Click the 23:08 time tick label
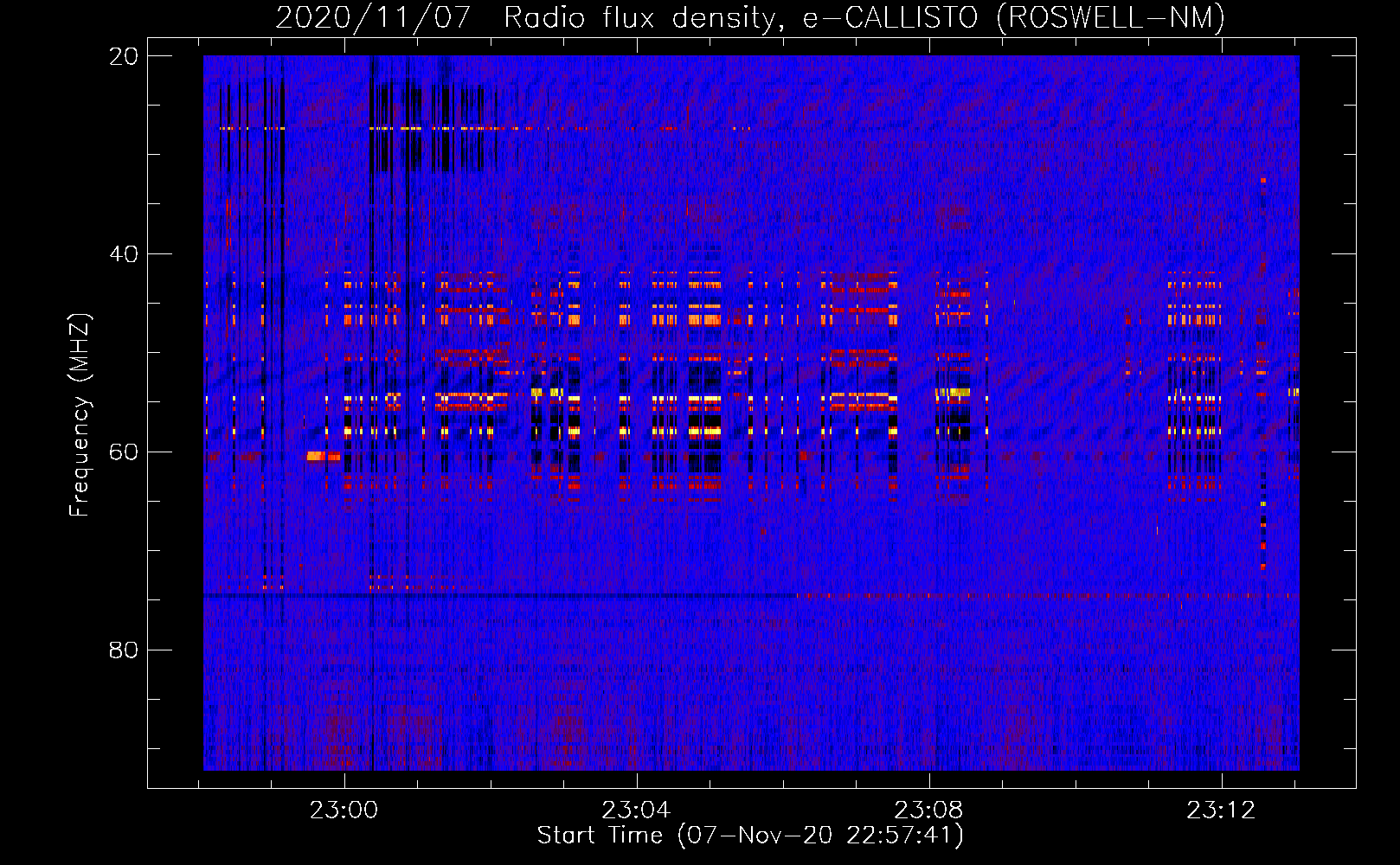This screenshot has width=1400, height=865. point(928,811)
